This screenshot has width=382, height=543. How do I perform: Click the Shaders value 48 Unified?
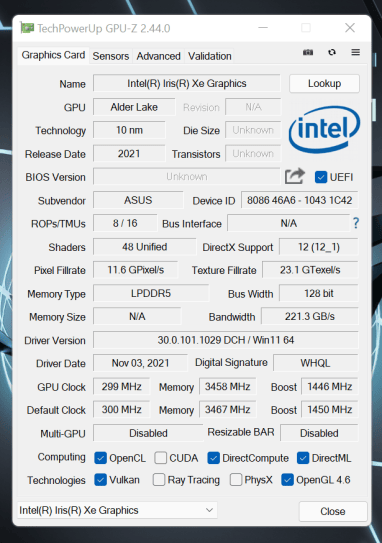(144, 247)
